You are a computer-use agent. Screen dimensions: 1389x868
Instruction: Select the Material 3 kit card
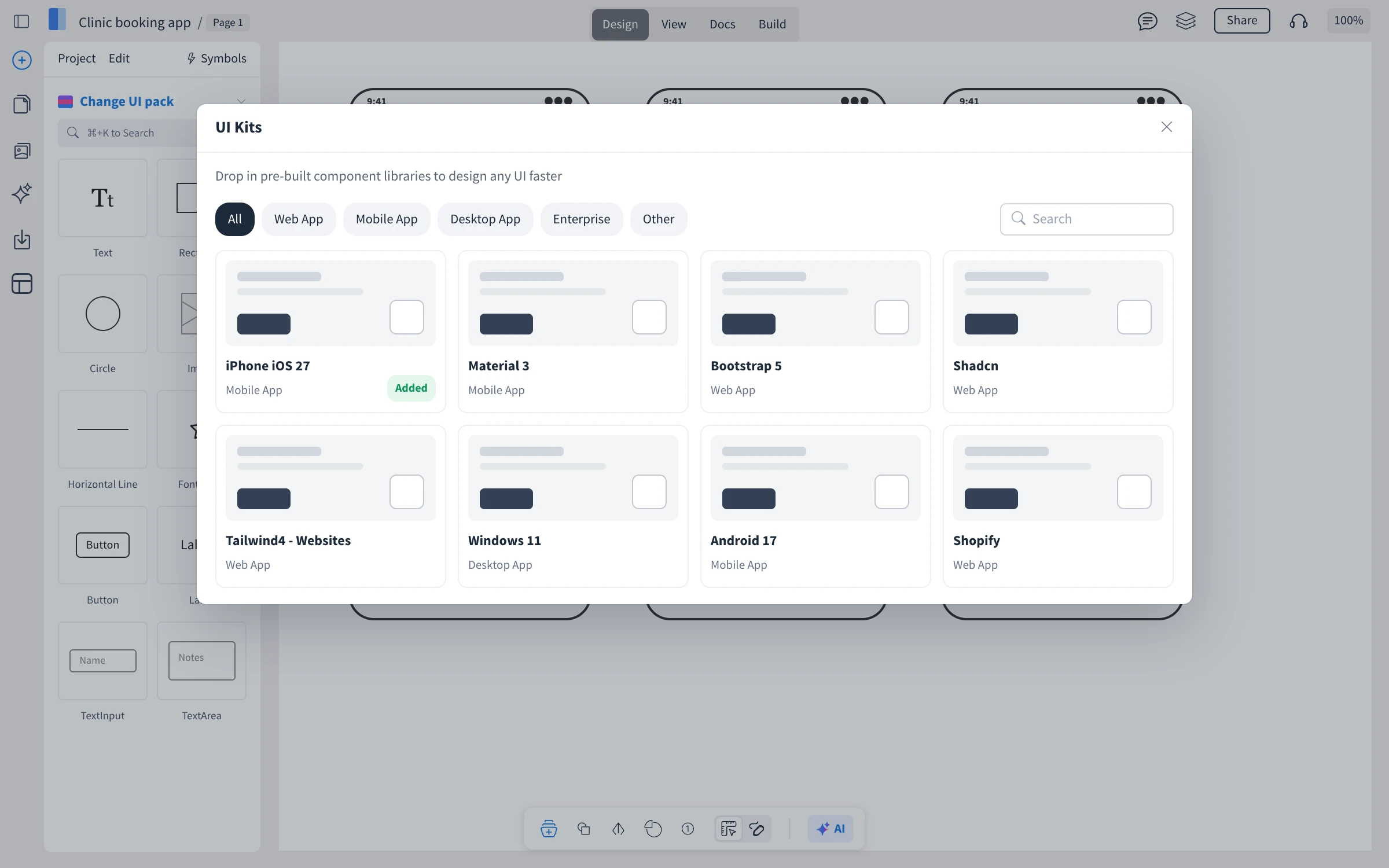coord(573,332)
